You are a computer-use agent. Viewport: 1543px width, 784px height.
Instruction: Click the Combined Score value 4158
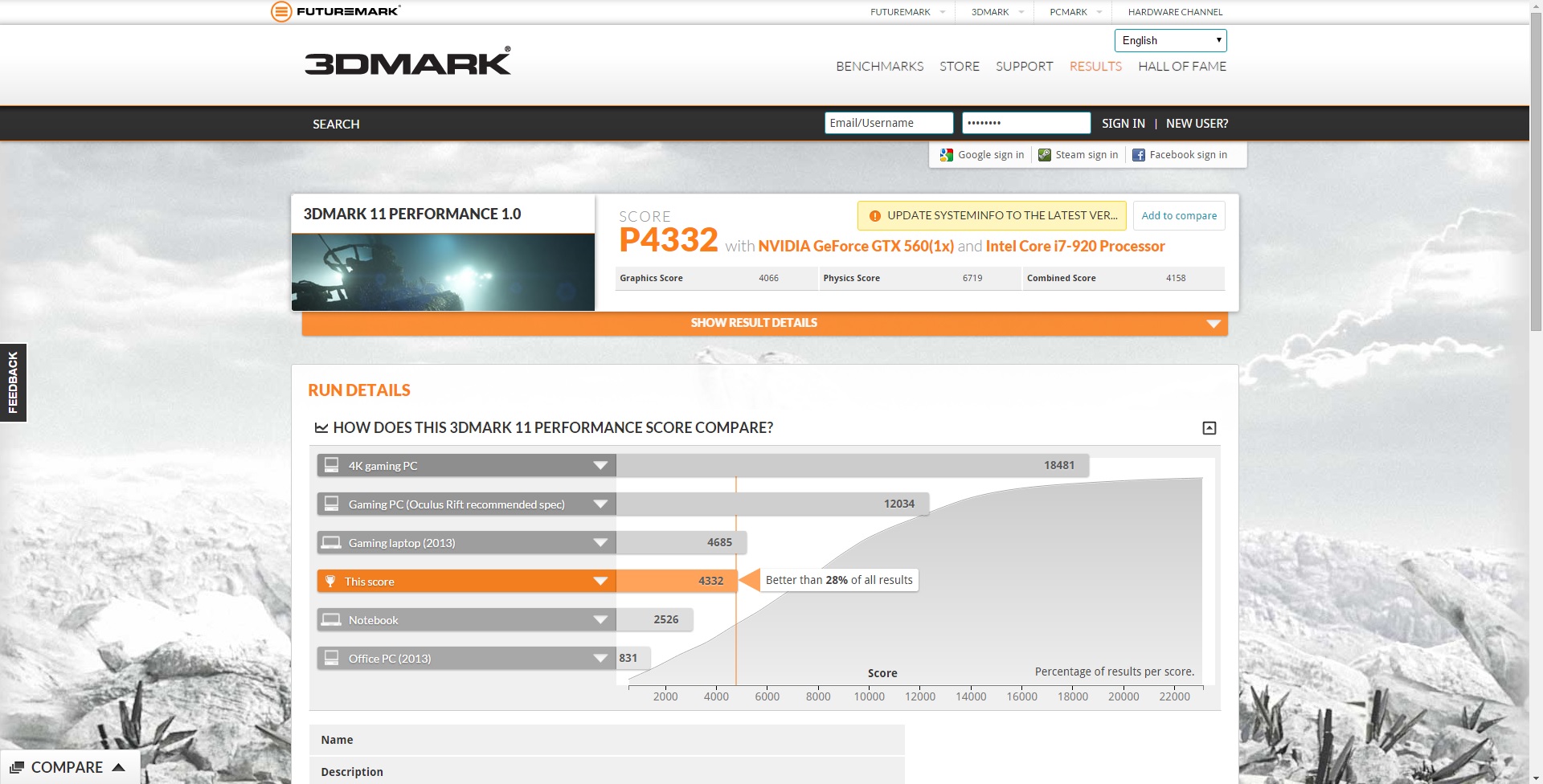(1176, 279)
